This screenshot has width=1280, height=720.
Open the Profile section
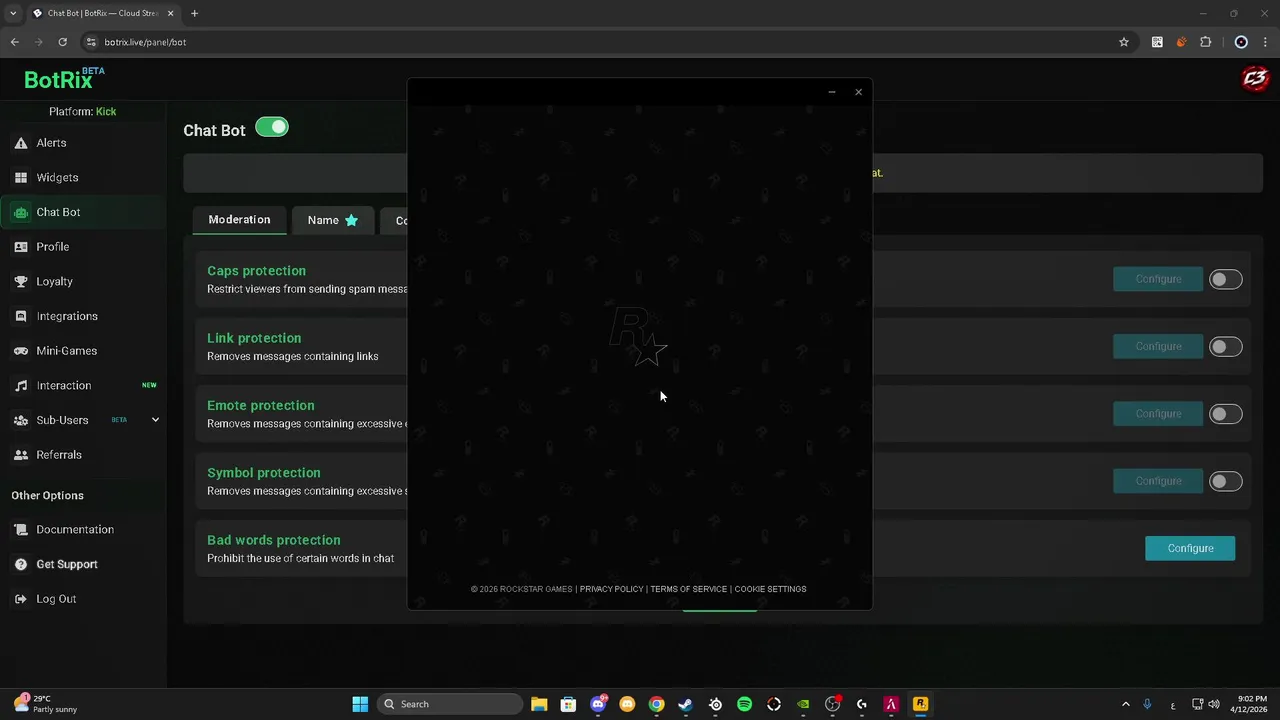point(53,247)
